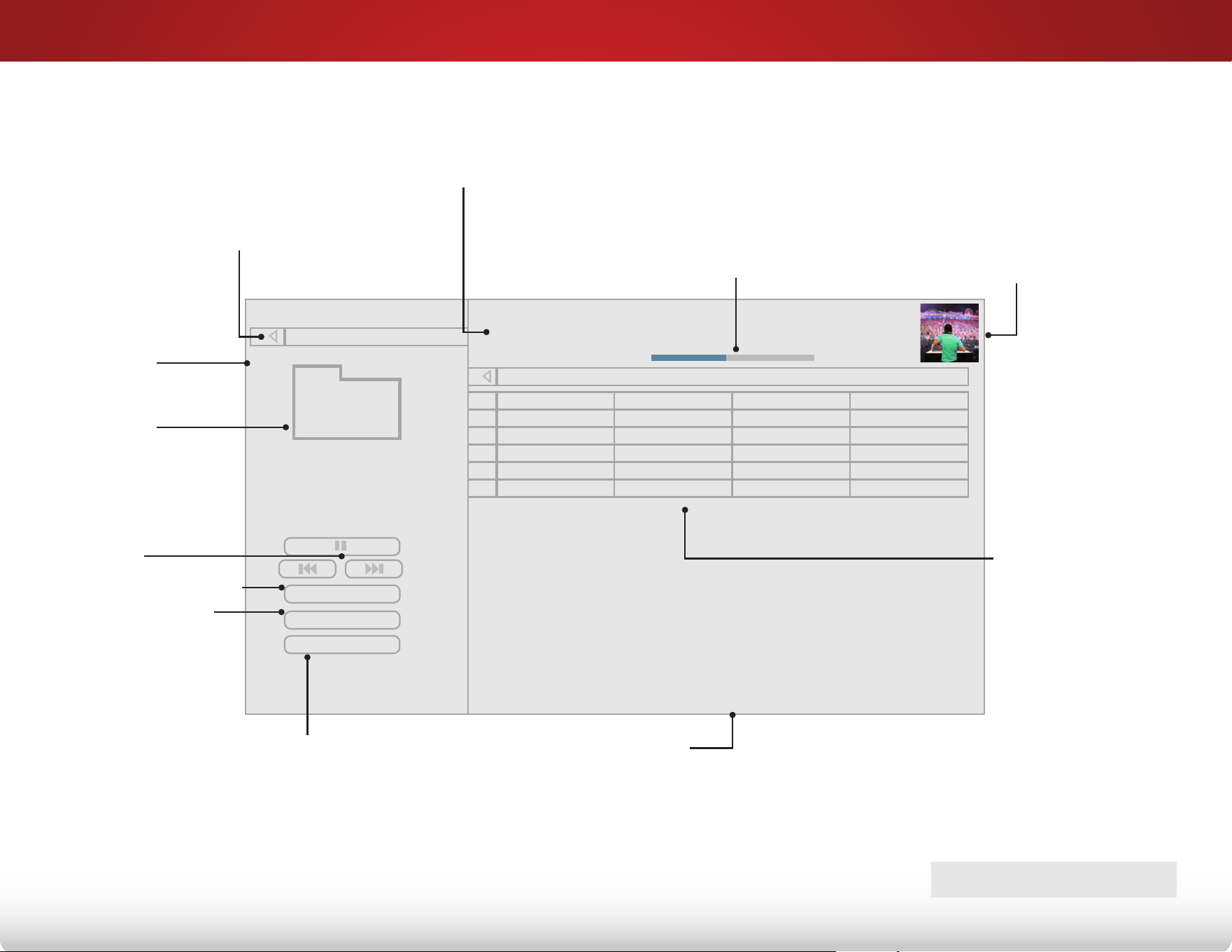This screenshot has width=1232, height=952.
Task: Click the back arrow in left panel
Action: coord(267,336)
